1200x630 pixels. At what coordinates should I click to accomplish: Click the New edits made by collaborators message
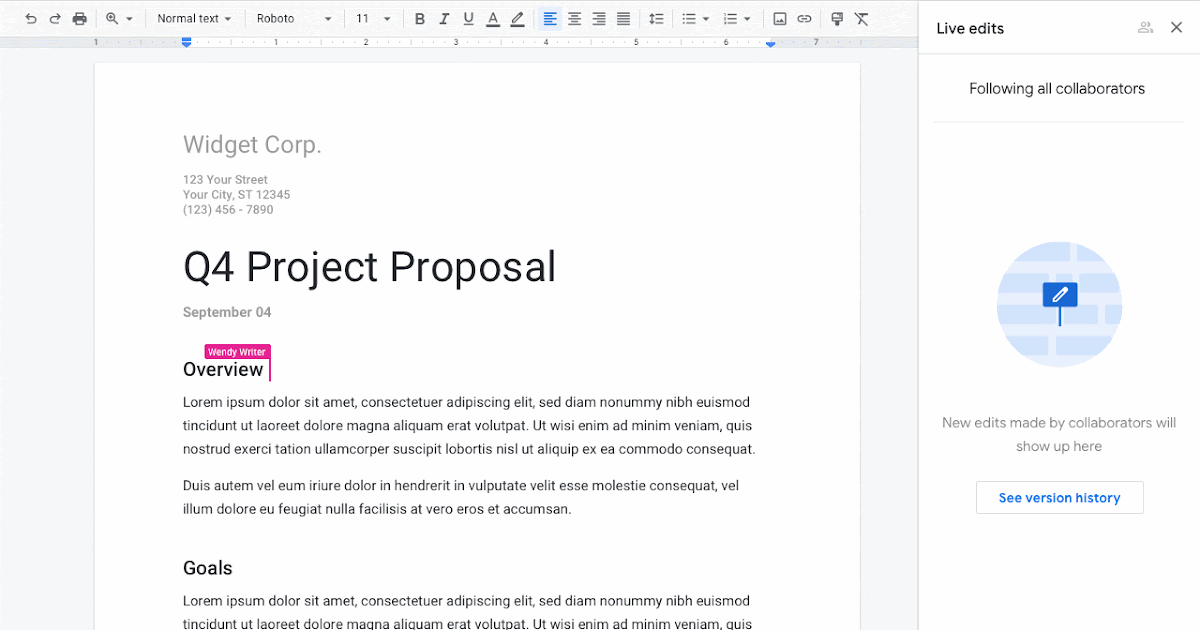click(1059, 435)
